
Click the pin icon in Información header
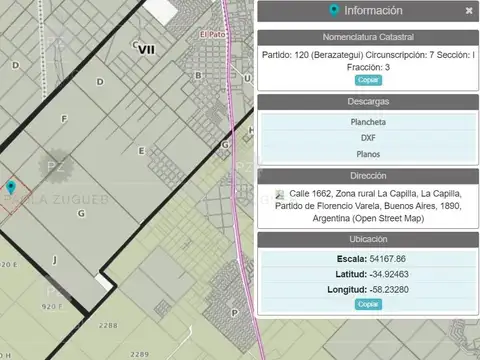[x=334, y=11]
